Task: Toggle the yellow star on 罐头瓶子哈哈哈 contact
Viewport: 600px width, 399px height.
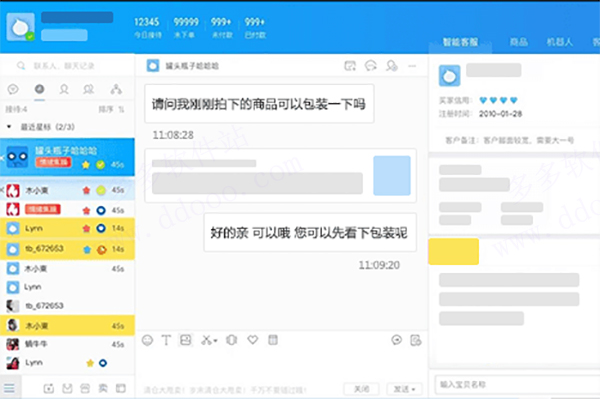Action: [x=86, y=165]
